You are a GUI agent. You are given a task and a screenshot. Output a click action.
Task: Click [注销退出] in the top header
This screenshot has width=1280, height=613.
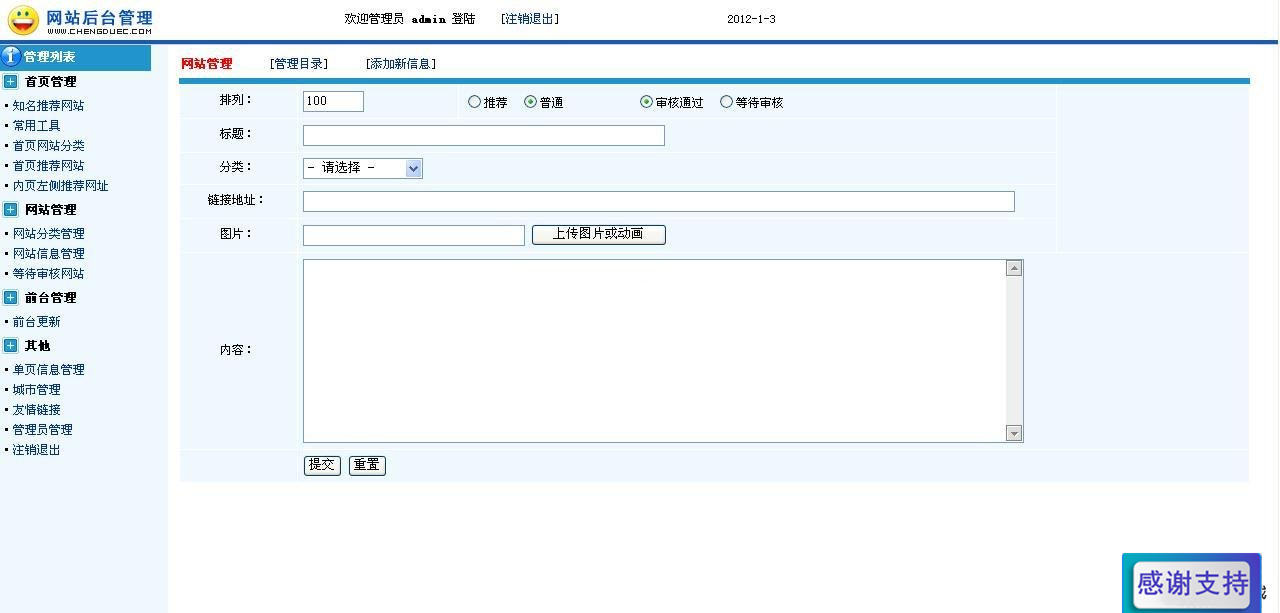click(530, 19)
